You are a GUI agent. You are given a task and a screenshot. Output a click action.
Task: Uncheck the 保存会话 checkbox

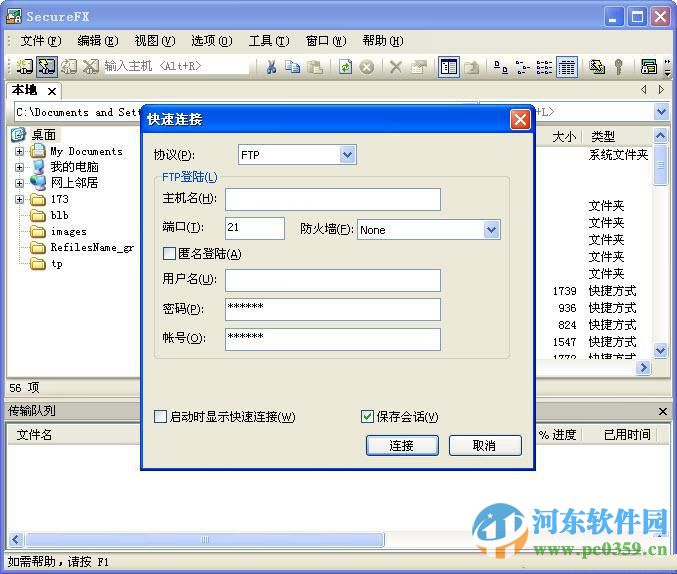click(x=367, y=417)
